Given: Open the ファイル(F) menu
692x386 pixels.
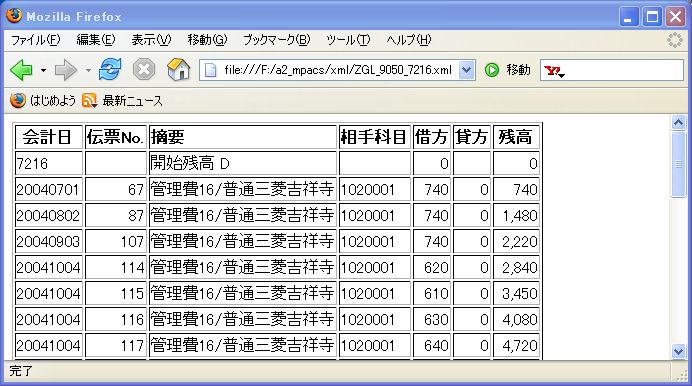Looking at the screenshot, I should [35, 40].
